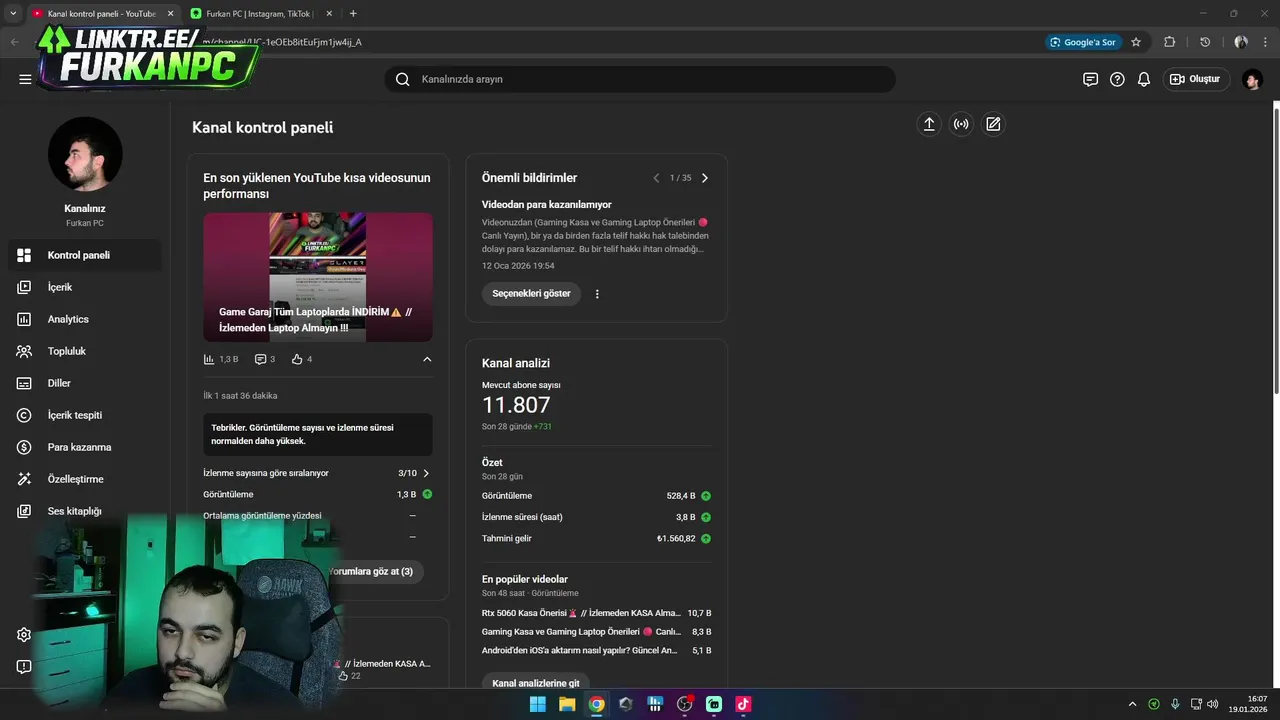1280x720 pixels.
Task: Go to next important notification
Action: [705, 178]
